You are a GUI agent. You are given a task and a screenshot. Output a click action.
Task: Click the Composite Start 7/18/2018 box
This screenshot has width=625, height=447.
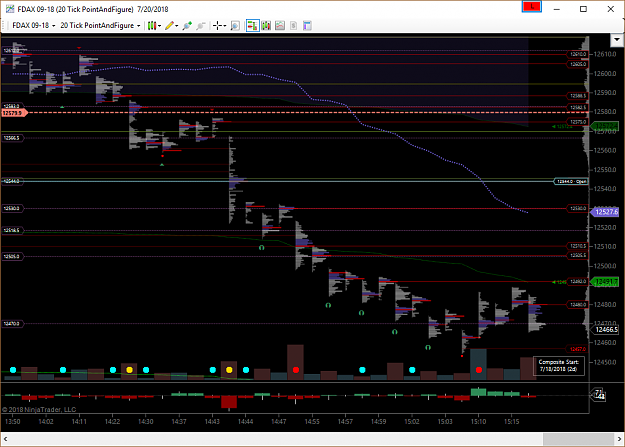click(x=558, y=366)
